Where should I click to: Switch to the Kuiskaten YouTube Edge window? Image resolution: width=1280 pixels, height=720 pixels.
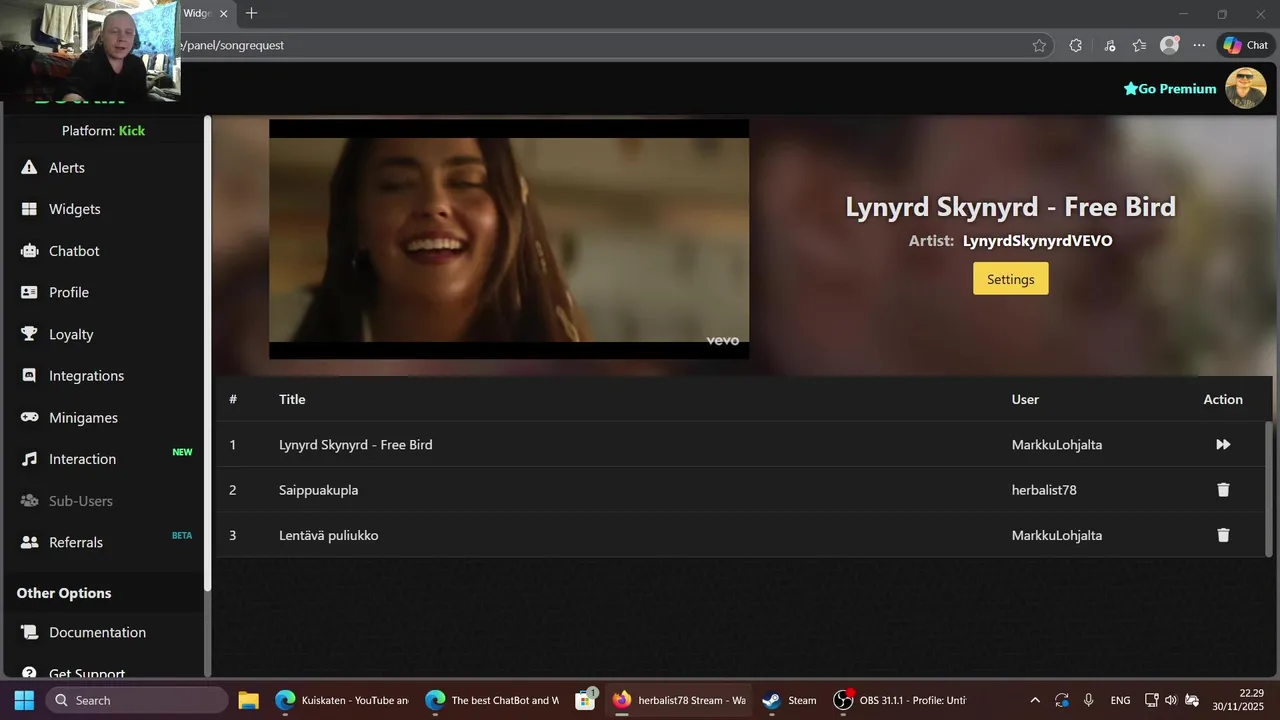343,700
